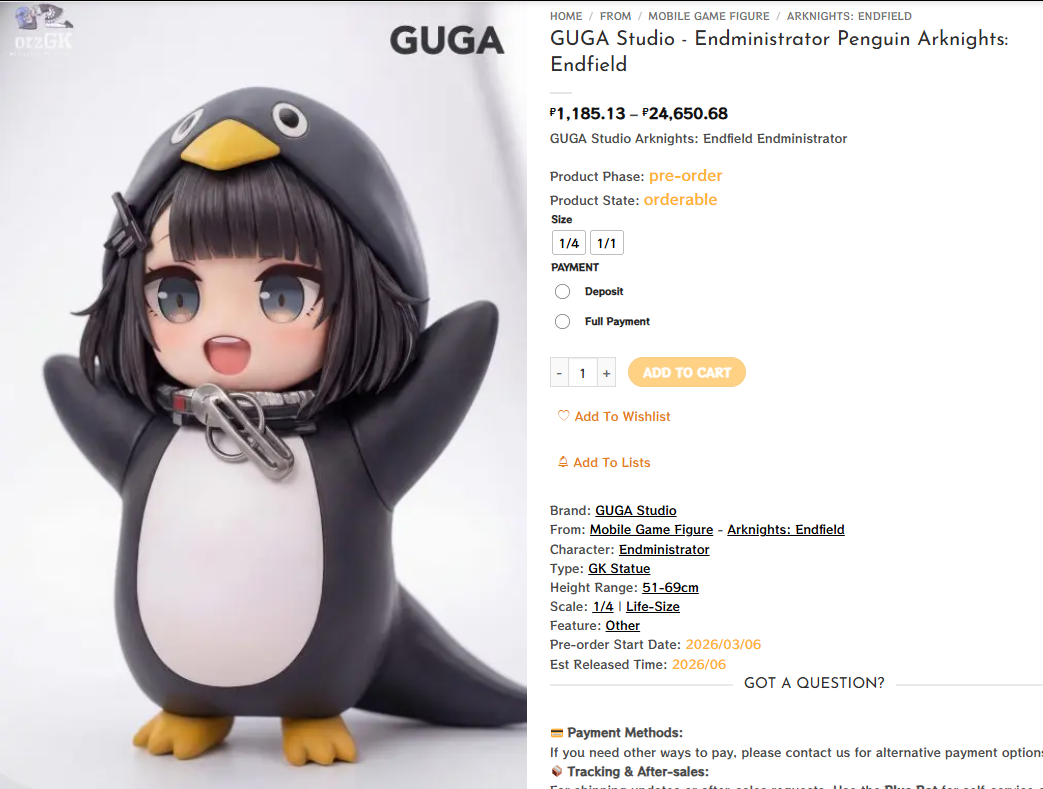Go to HOME in the breadcrumb
Viewport: 1043px width, 789px height.
pos(566,16)
